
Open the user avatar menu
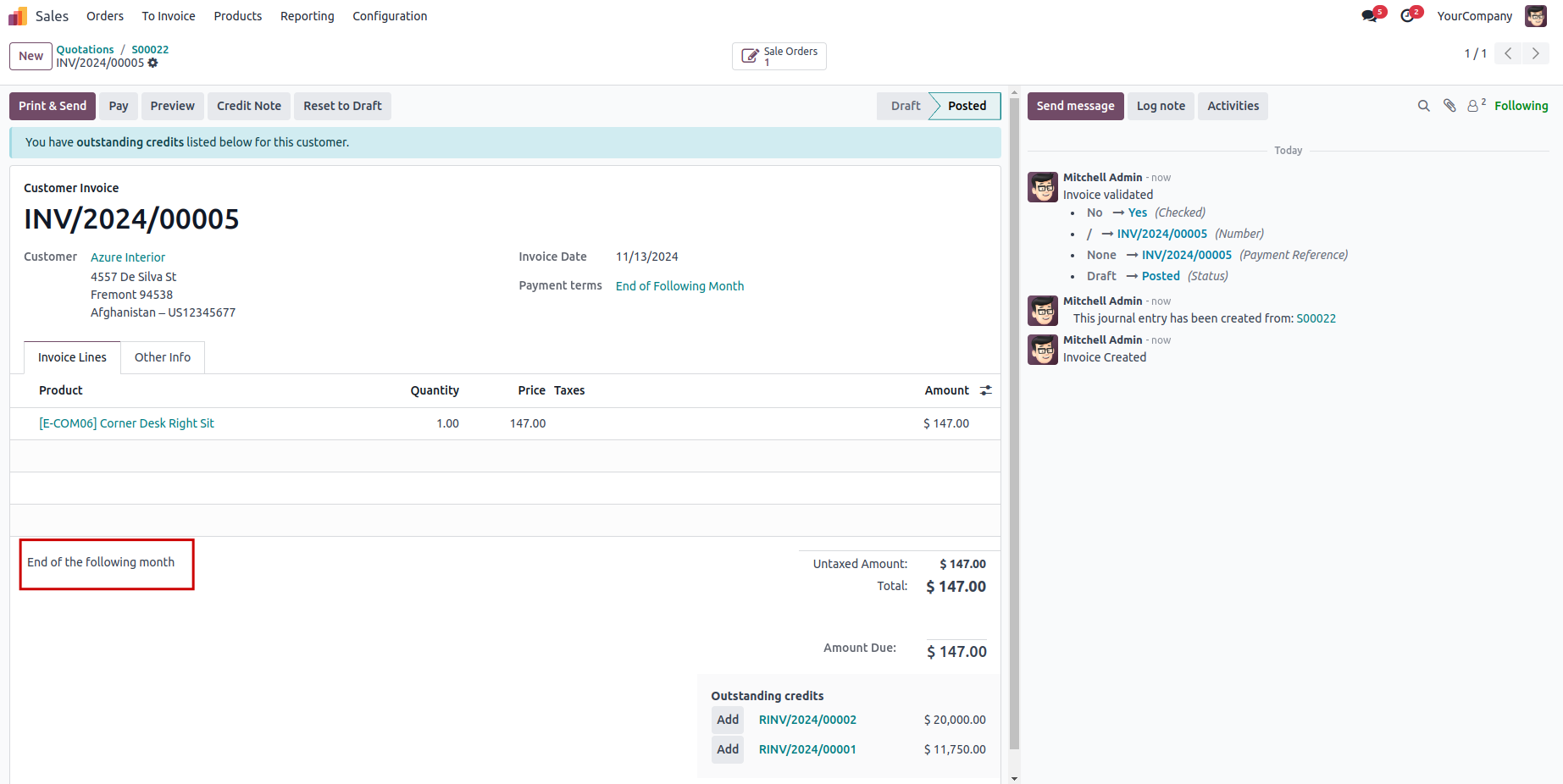click(1536, 16)
